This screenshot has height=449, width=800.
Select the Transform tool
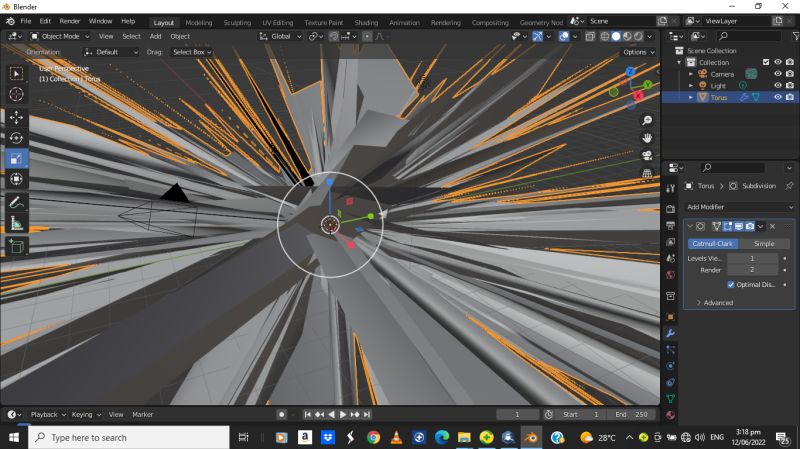point(16,179)
